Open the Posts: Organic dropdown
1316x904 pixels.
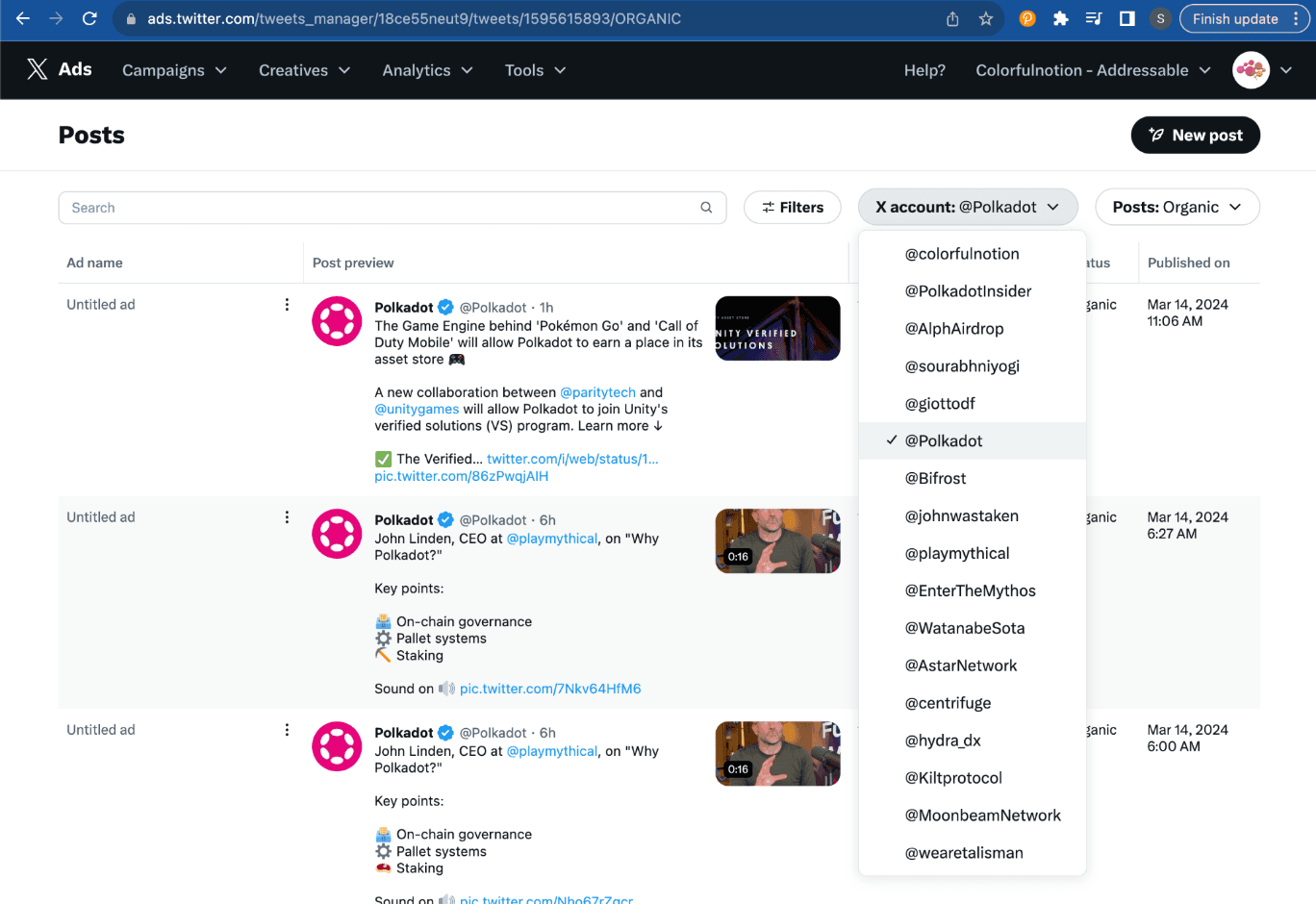[x=1177, y=207]
